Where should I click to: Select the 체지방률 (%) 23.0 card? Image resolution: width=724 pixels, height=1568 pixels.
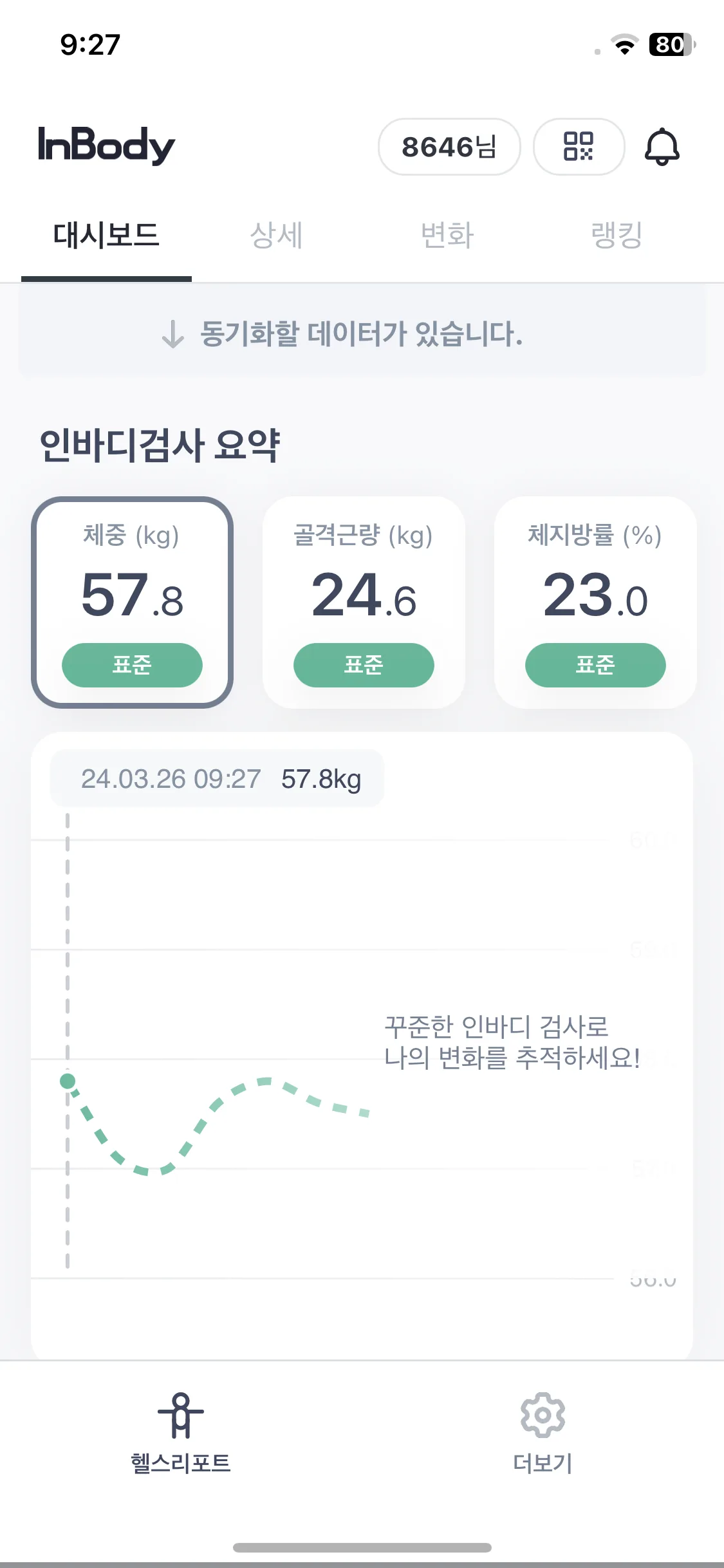tap(595, 602)
